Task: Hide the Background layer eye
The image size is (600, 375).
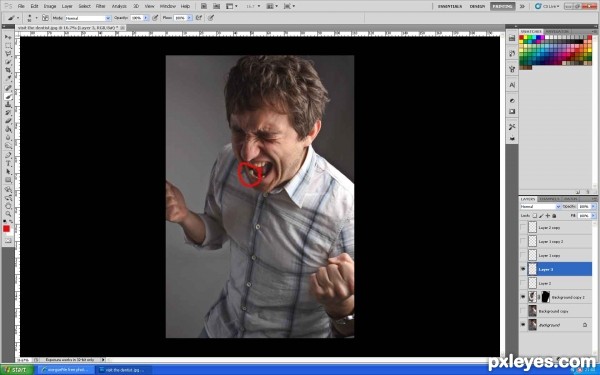Action: point(523,325)
